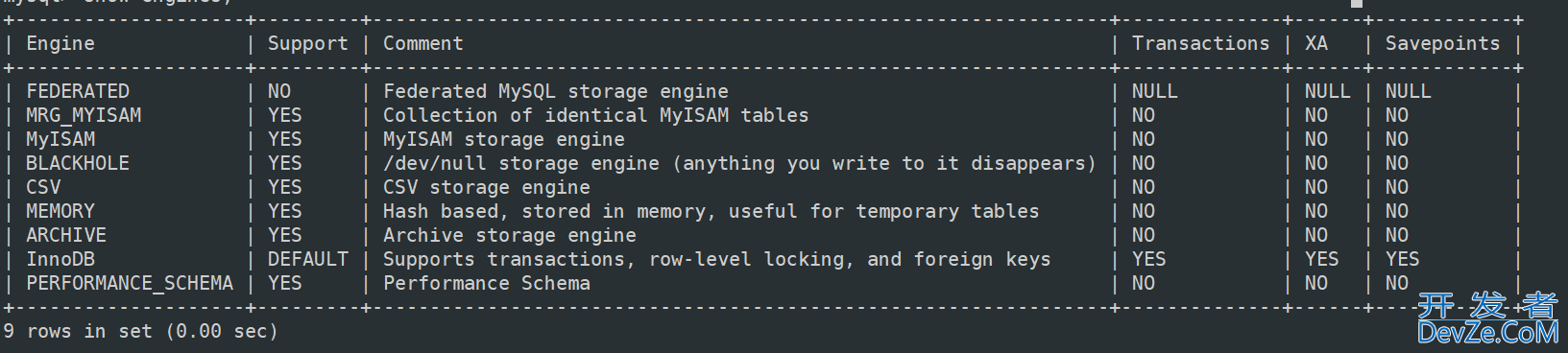Click the Engine column header
The height and width of the screenshot is (353, 1568).
click(x=60, y=43)
